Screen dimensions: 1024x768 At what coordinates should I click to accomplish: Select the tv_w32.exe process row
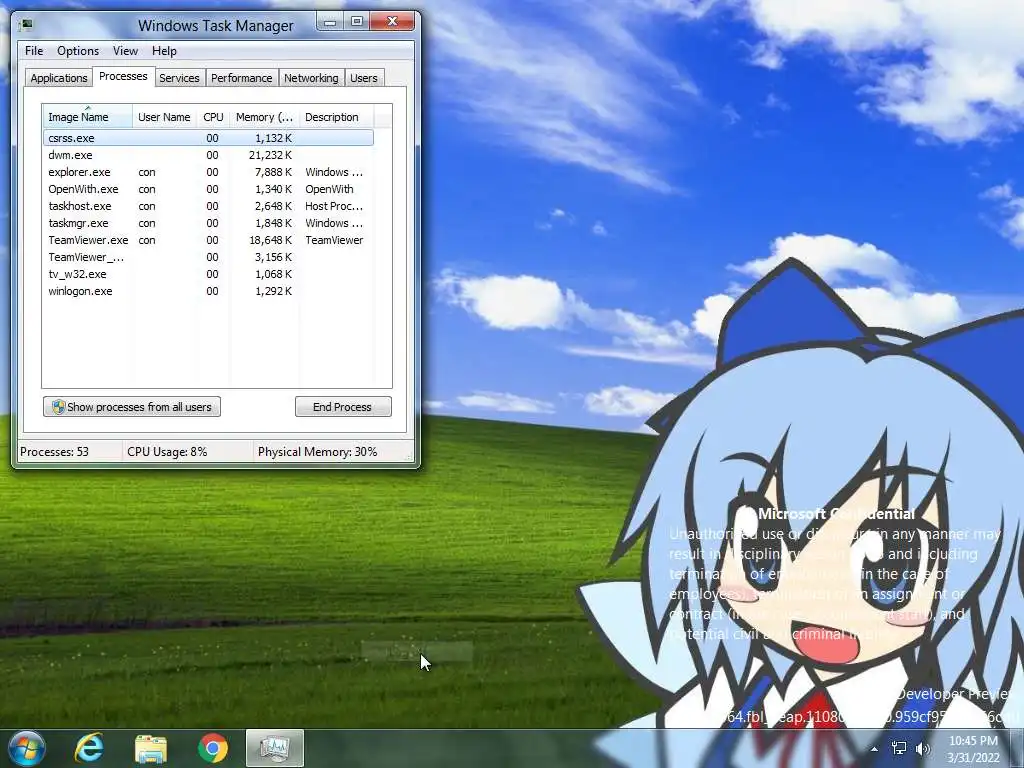(x=208, y=274)
